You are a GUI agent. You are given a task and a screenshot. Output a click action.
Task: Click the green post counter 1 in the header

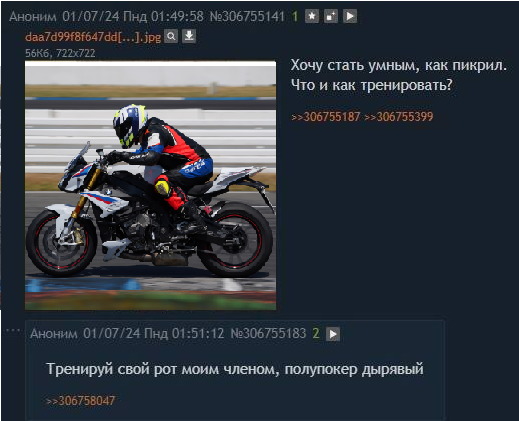(x=295, y=16)
